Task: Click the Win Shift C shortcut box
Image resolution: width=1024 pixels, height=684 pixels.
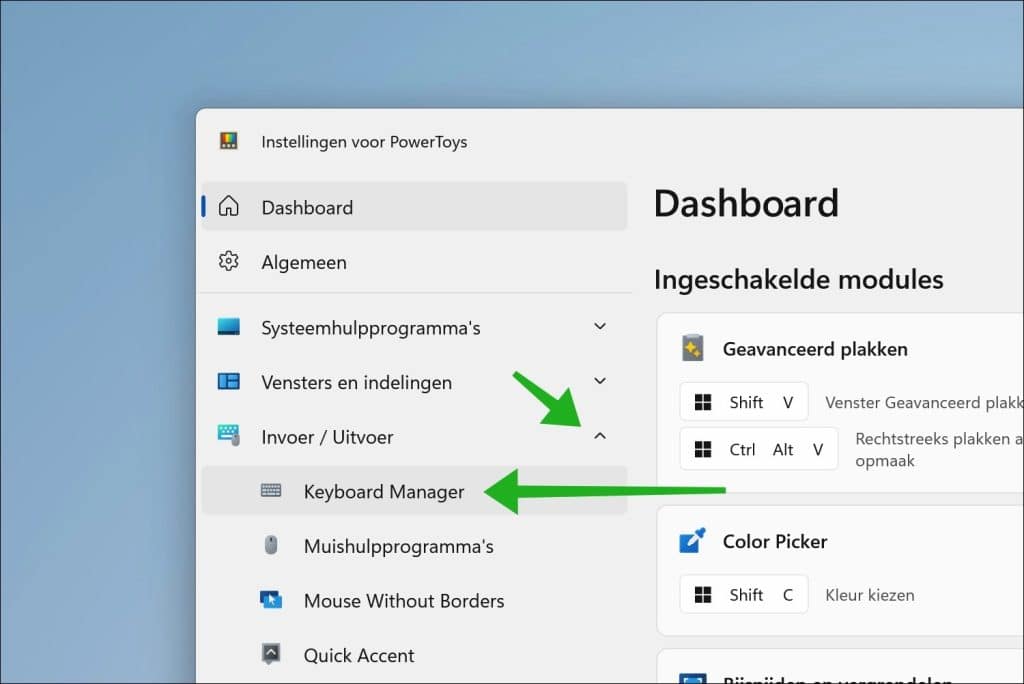Action: [x=744, y=594]
